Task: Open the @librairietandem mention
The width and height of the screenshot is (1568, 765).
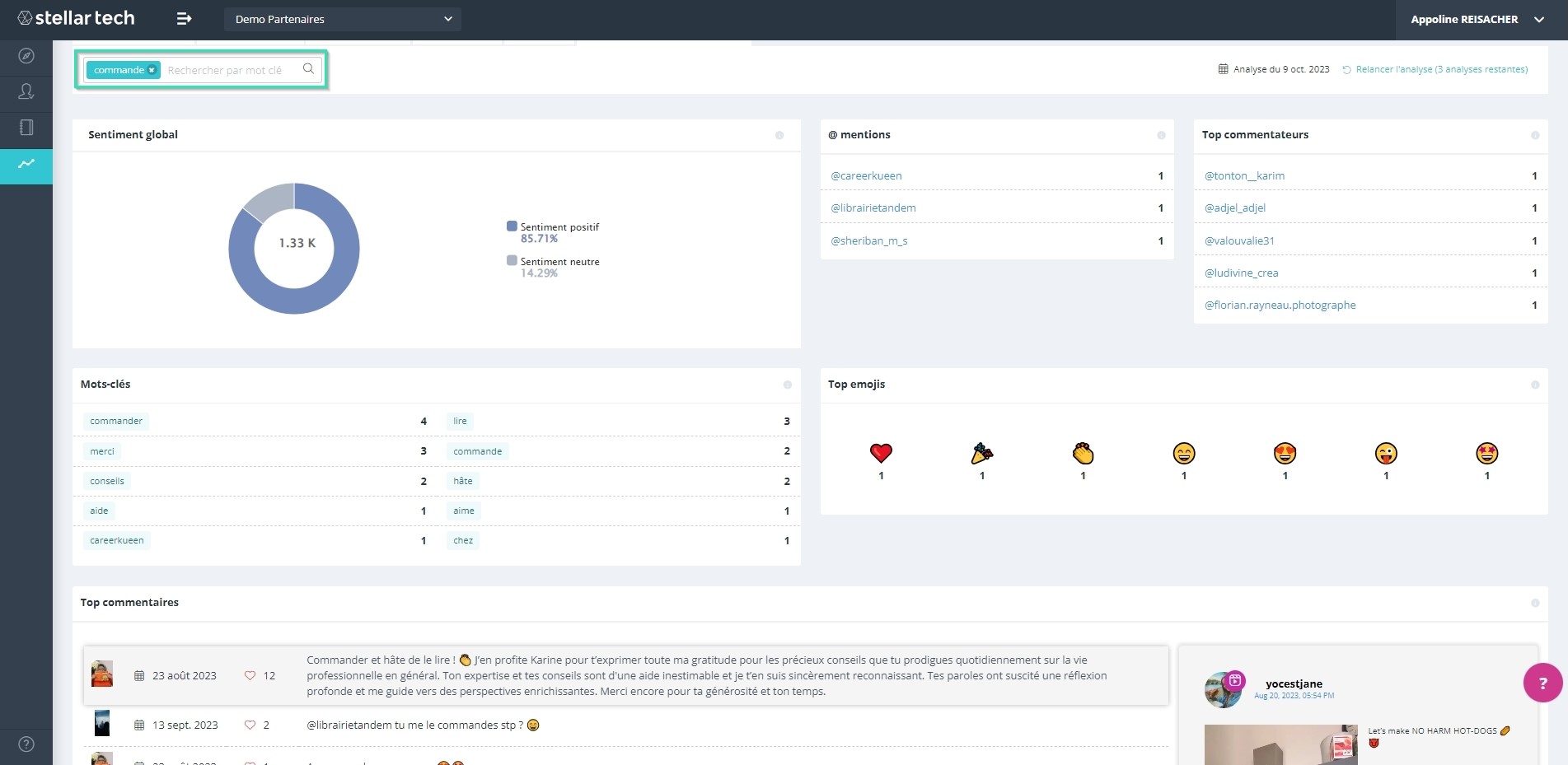Action: (x=873, y=208)
